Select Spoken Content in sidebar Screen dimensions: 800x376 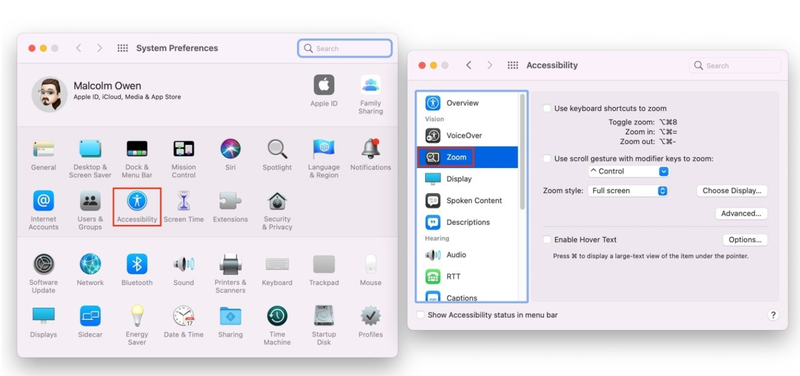467,200
